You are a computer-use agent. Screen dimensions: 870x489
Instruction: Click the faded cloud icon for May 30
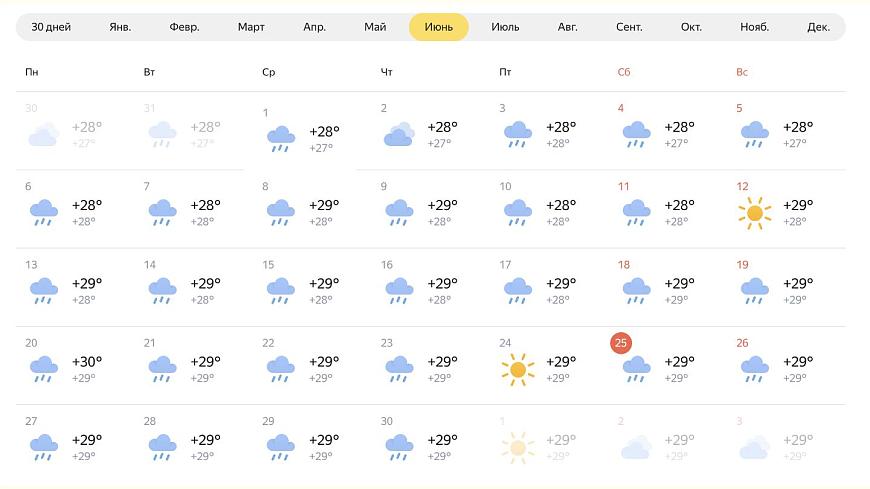click(x=44, y=134)
